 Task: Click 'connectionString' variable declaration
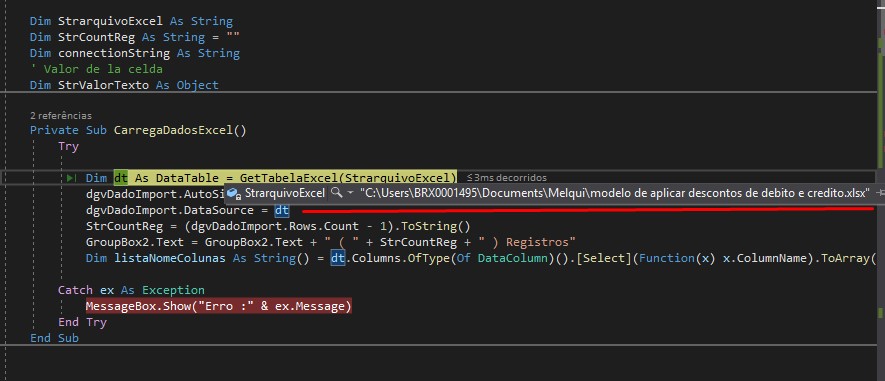[114, 54]
